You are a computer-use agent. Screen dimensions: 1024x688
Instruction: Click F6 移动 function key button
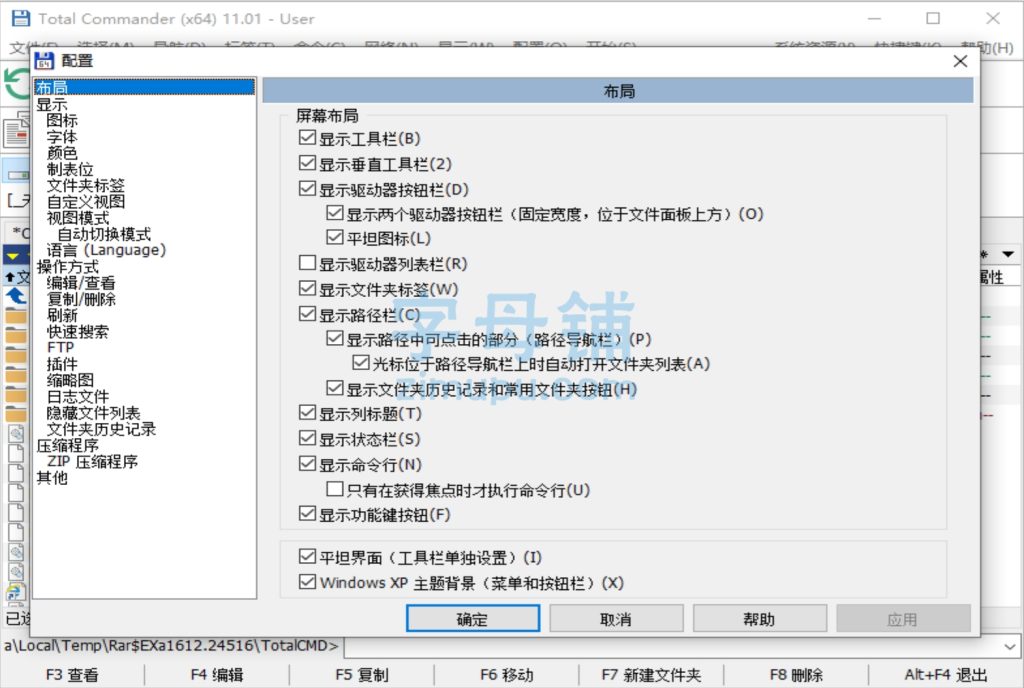pos(507,674)
